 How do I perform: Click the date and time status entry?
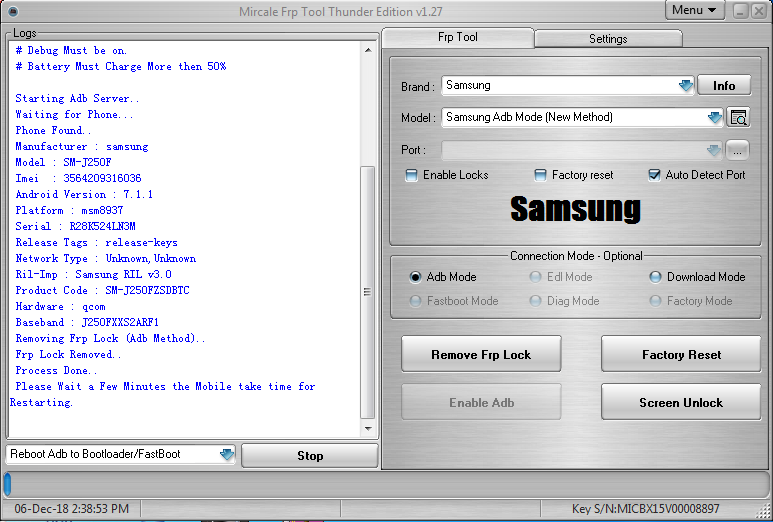pos(71,509)
